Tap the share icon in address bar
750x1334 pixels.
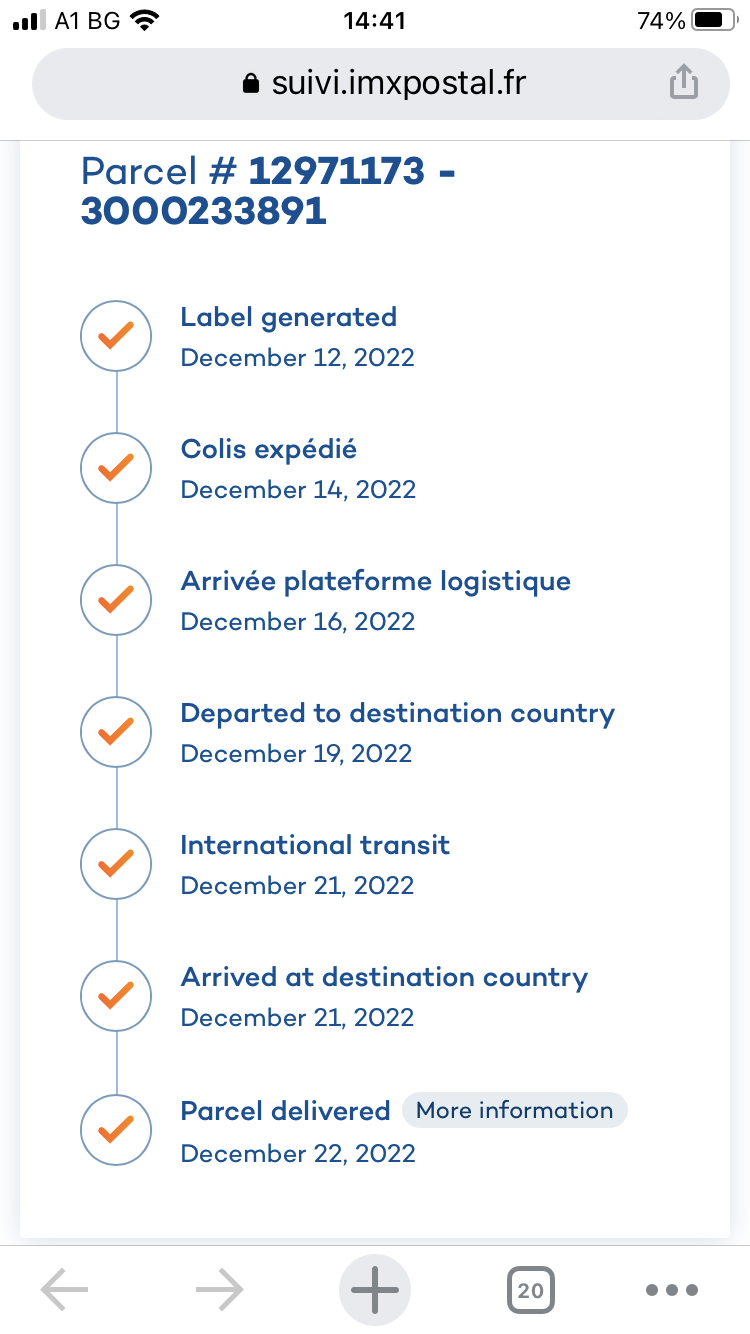pyautogui.click(x=683, y=83)
